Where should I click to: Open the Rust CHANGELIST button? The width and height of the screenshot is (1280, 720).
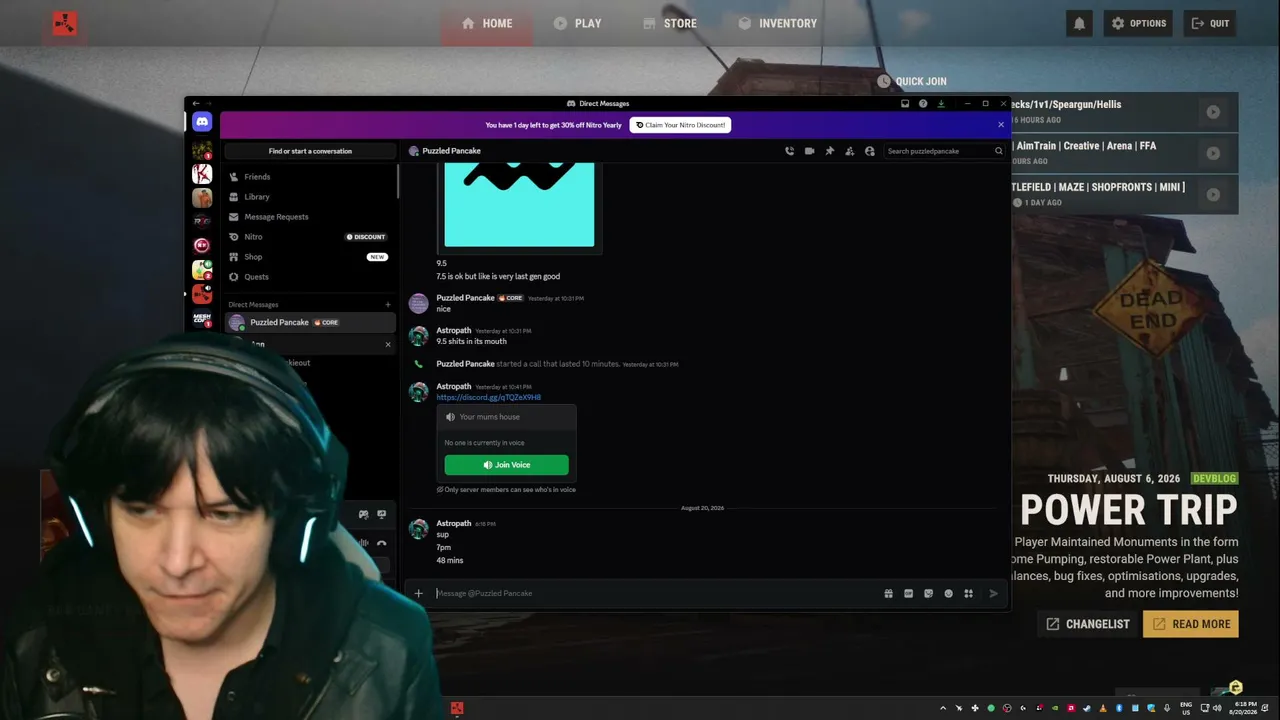coord(1087,624)
